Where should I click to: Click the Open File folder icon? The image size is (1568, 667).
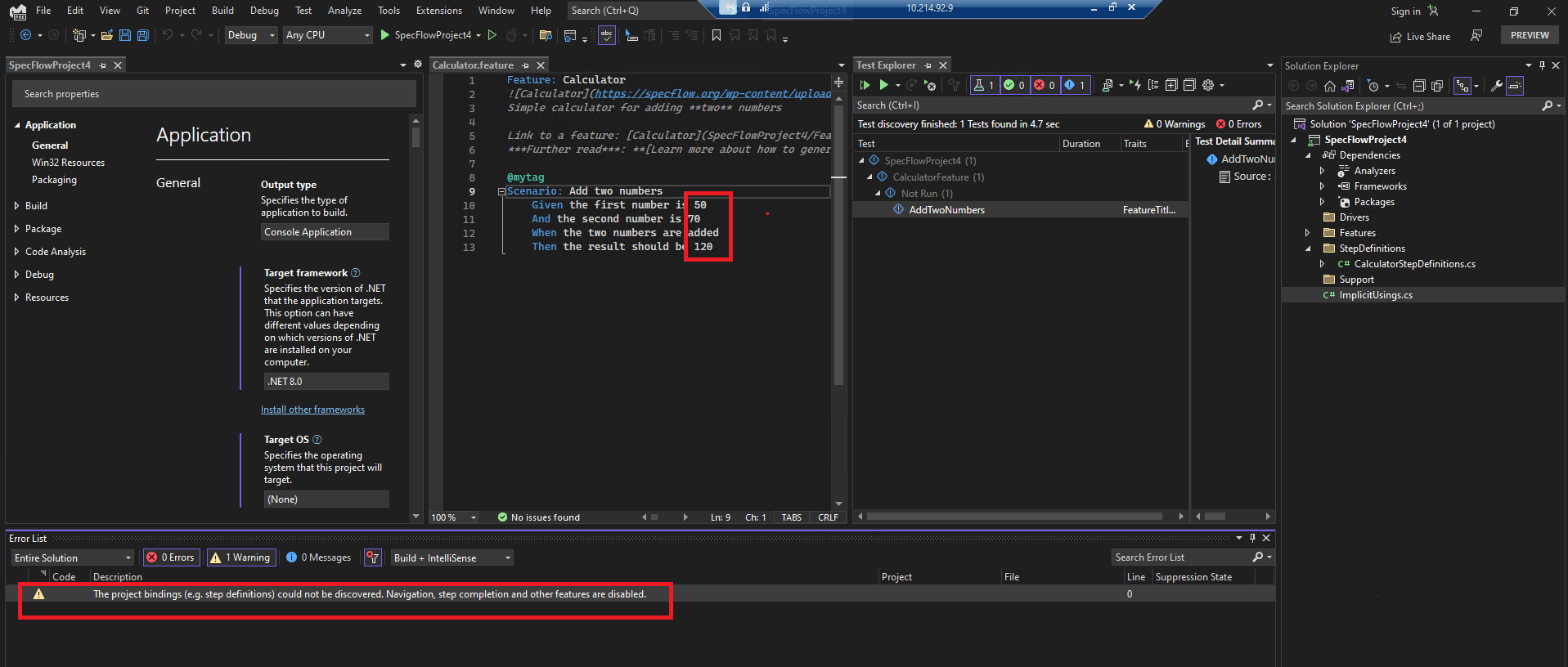tap(106, 35)
